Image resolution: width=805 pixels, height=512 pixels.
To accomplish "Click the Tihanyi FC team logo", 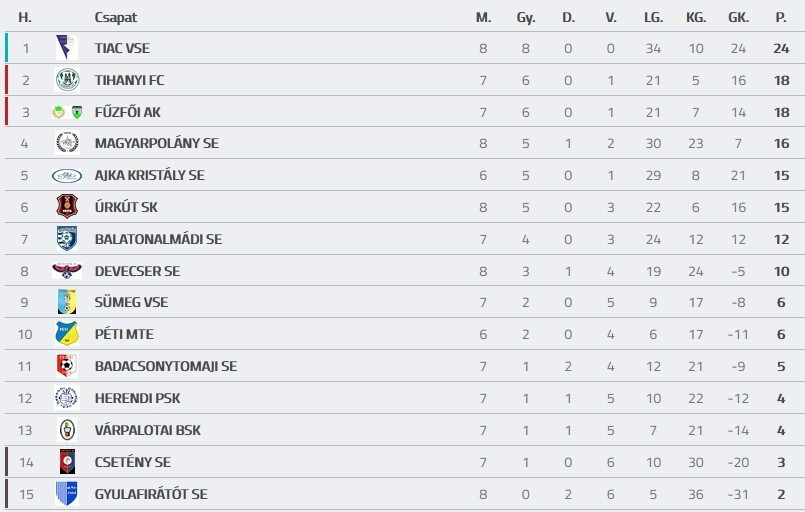I will point(66,80).
